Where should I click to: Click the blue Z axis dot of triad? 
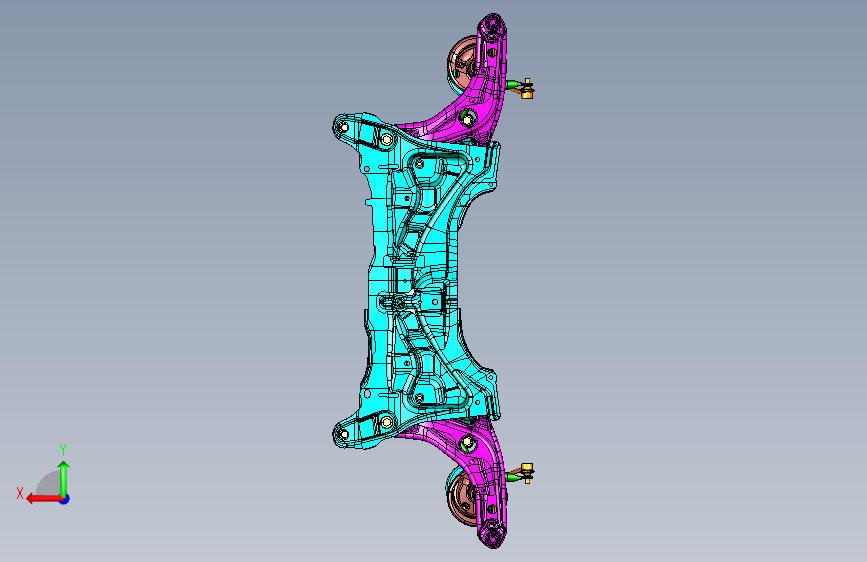[65, 499]
